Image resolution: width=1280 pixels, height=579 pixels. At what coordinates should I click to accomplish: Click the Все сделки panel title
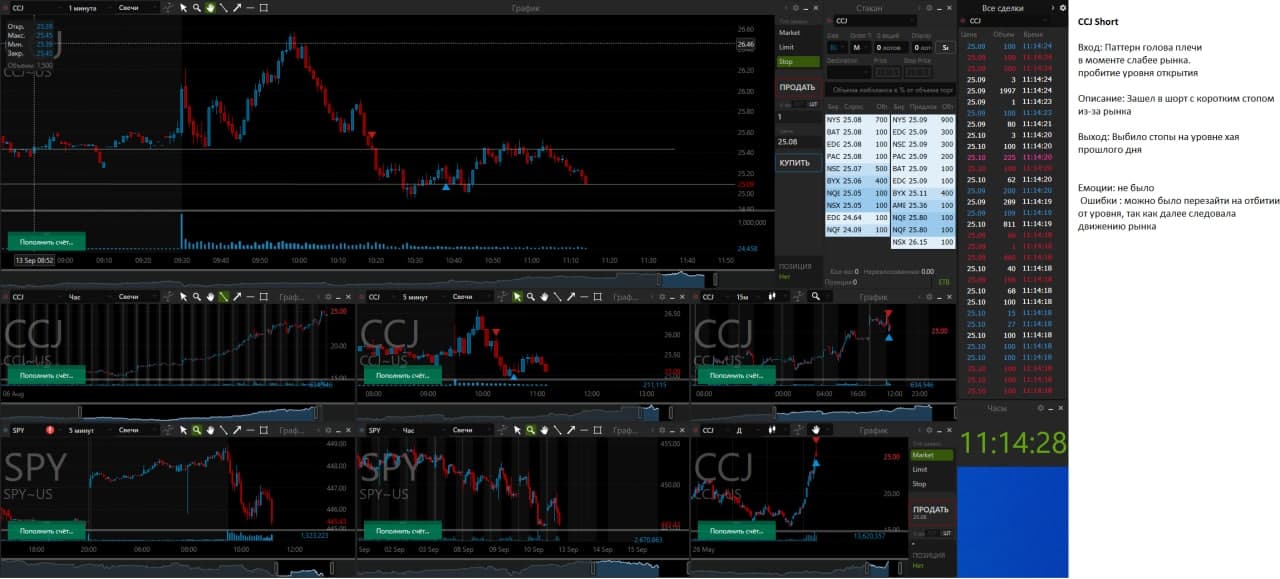click(1001, 7)
